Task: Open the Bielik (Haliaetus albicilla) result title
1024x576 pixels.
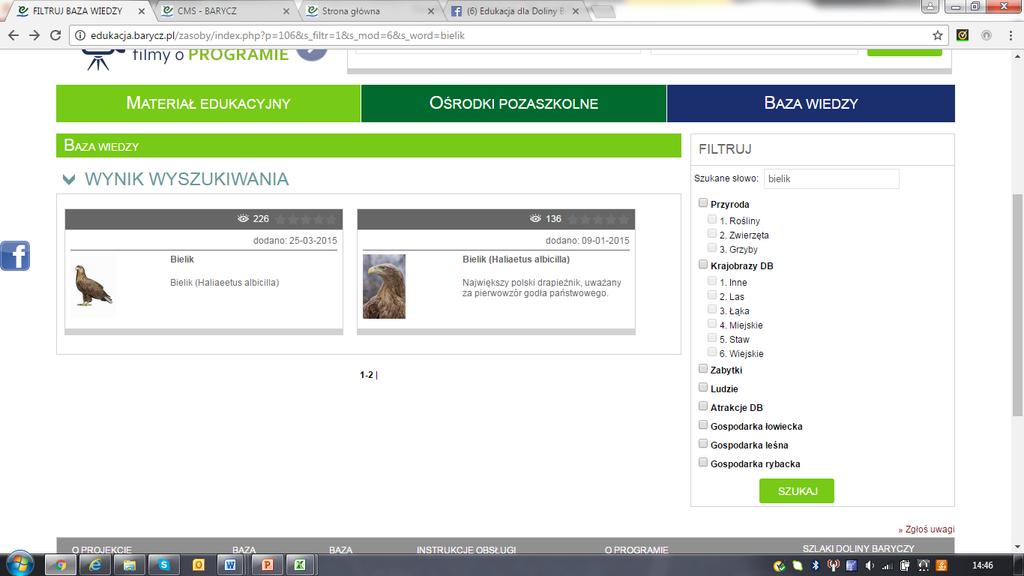Action: (x=516, y=259)
